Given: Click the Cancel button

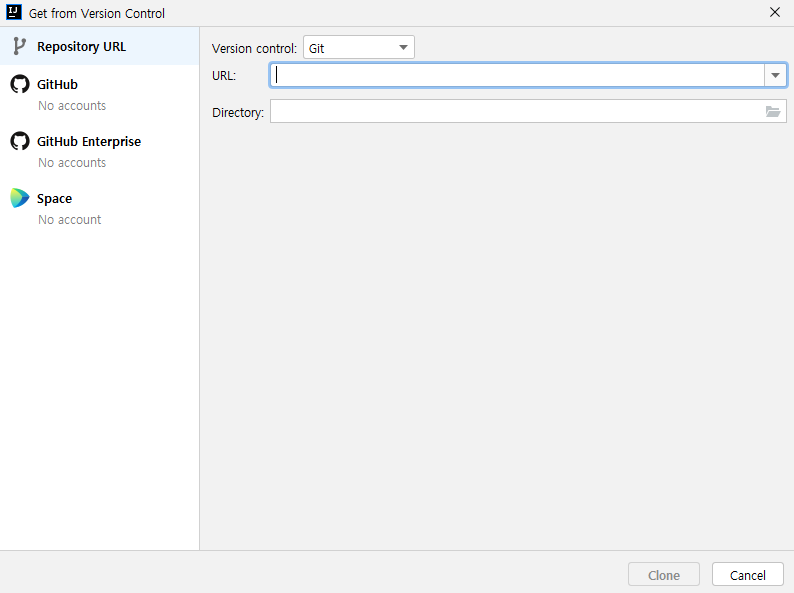Looking at the screenshot, I should click(x=747, y=575).
